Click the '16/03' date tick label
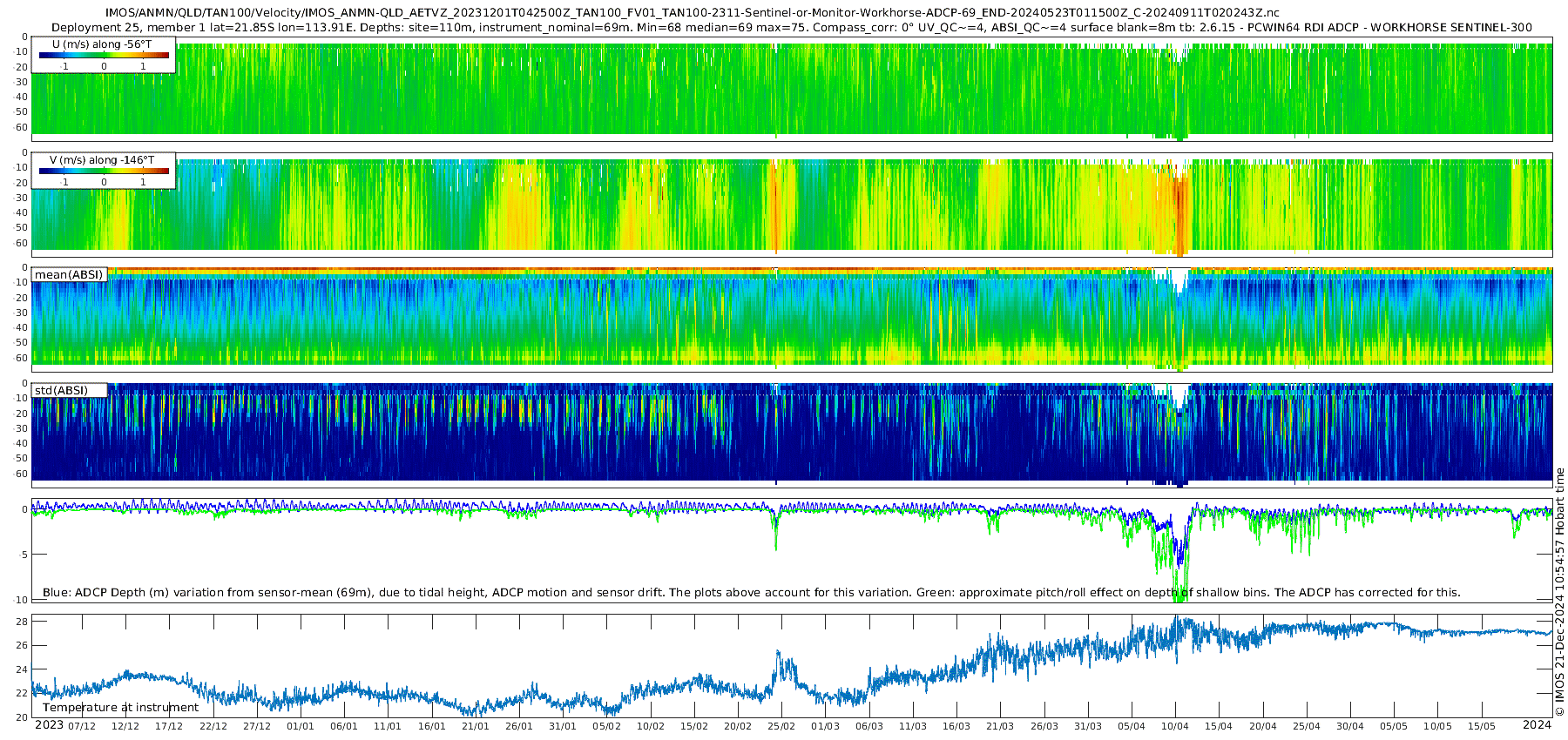 coord(956,727)
